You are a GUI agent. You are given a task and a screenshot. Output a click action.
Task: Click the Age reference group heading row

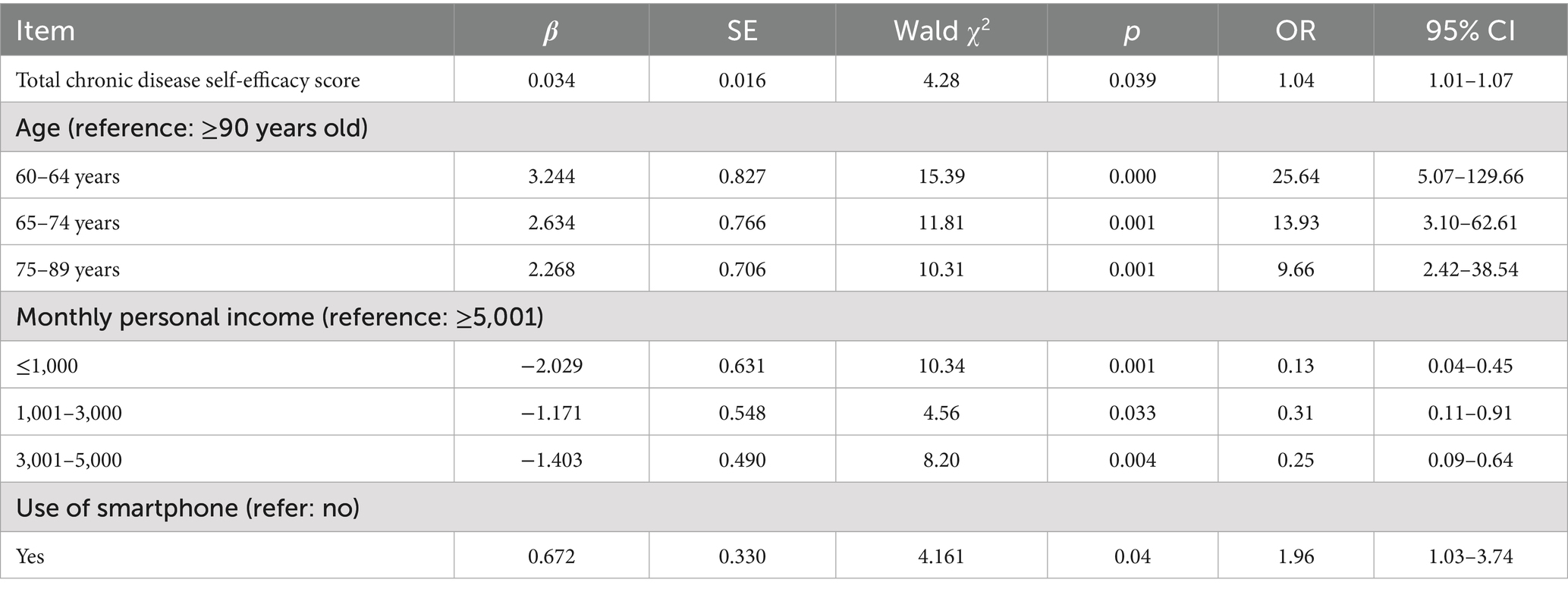[192, 128]
